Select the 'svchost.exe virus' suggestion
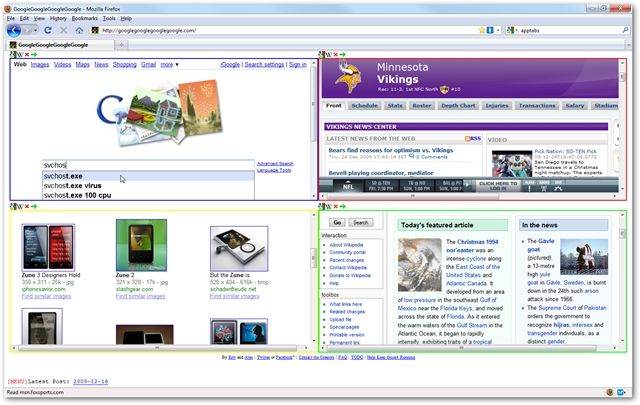Viewport: 640px width, 405px height. click(149, 186)
